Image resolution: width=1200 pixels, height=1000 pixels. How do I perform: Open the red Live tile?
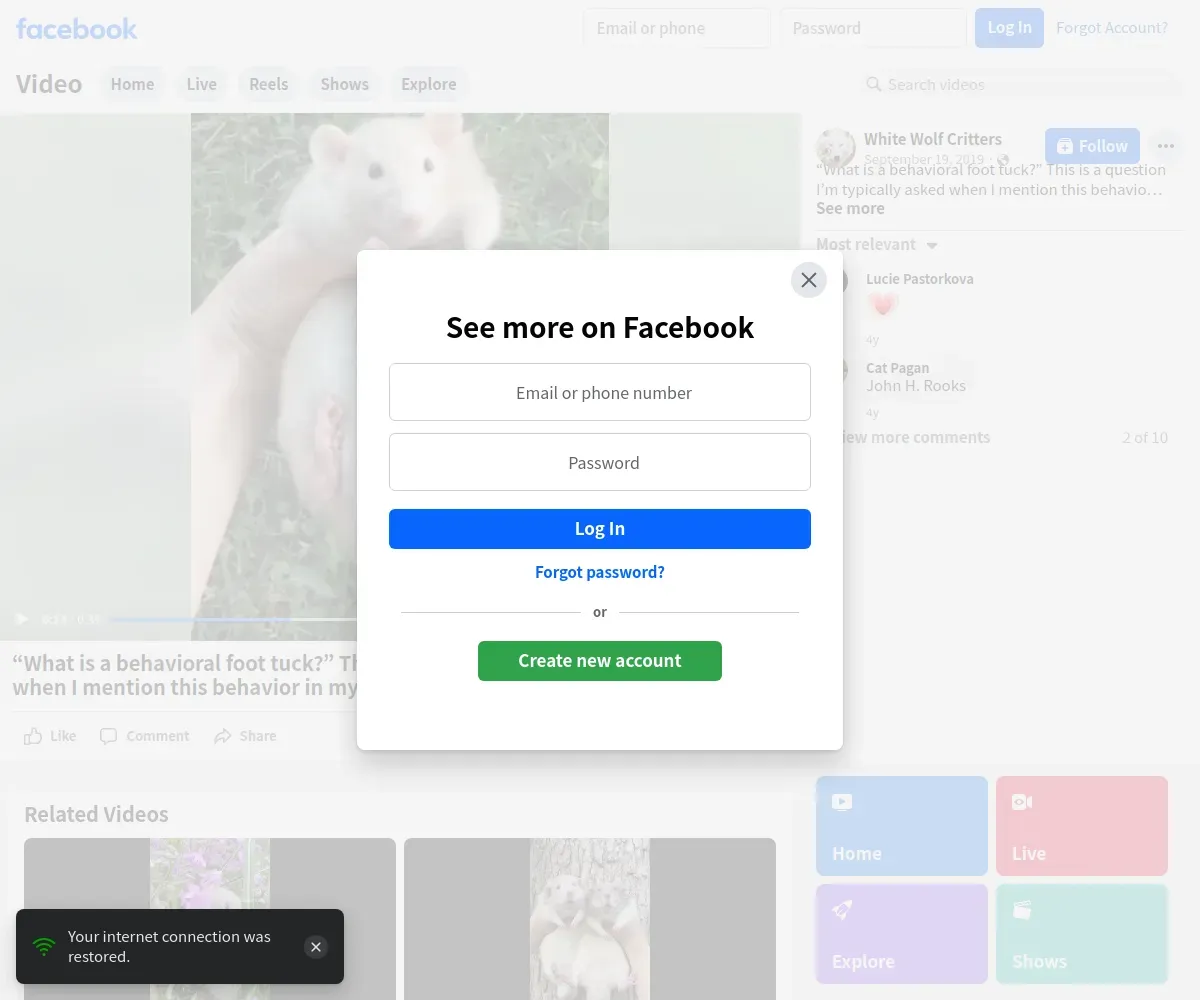pos(1082,826)
